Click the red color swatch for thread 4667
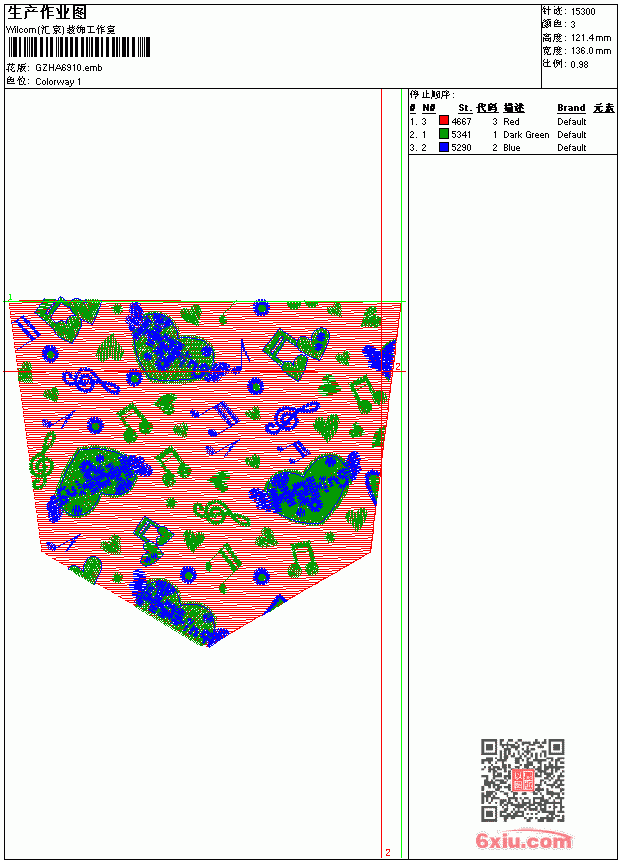This screenshot has height=860, width=620. (444, 121)
